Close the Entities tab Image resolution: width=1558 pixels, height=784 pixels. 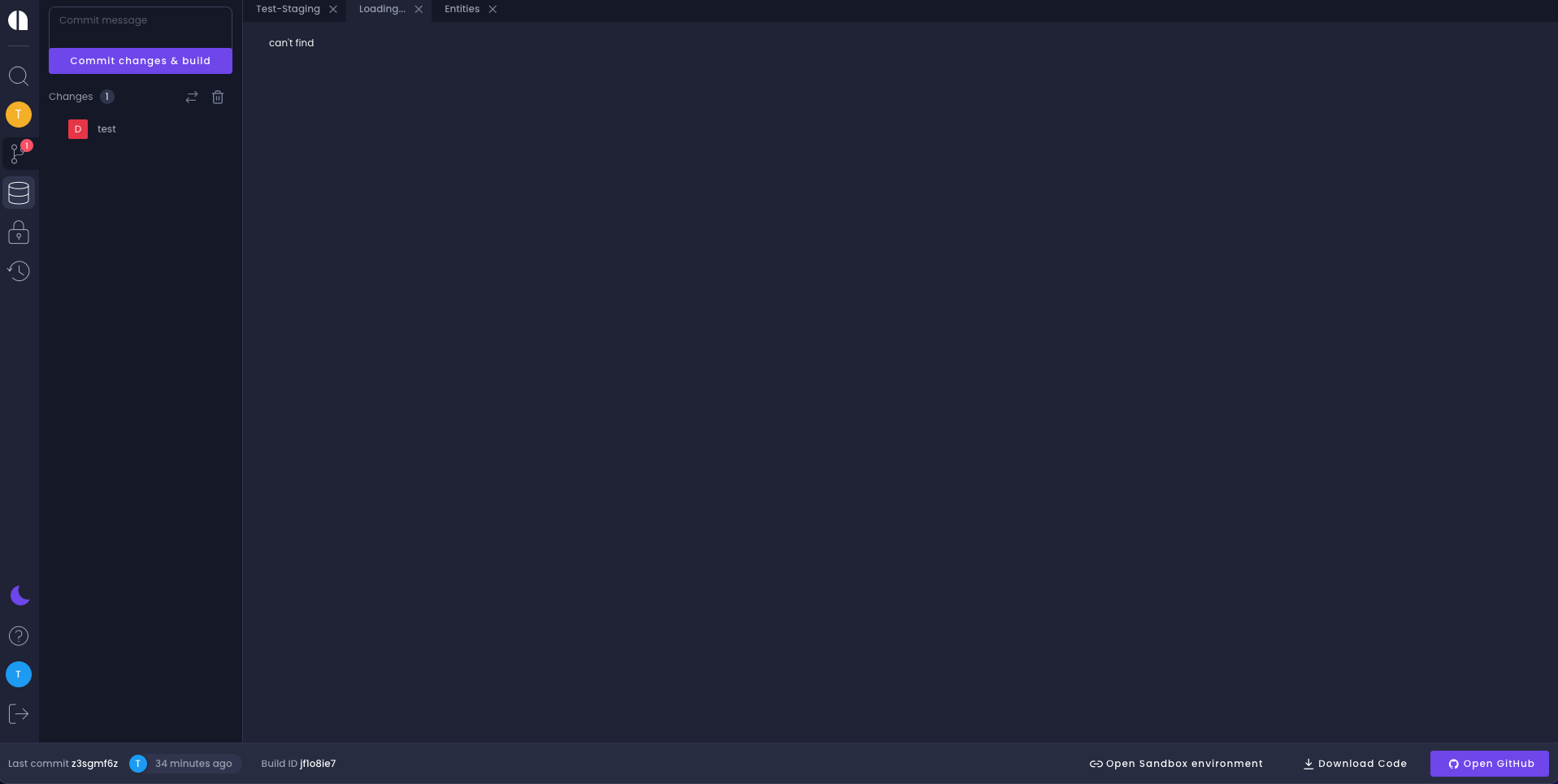(493, 10)
